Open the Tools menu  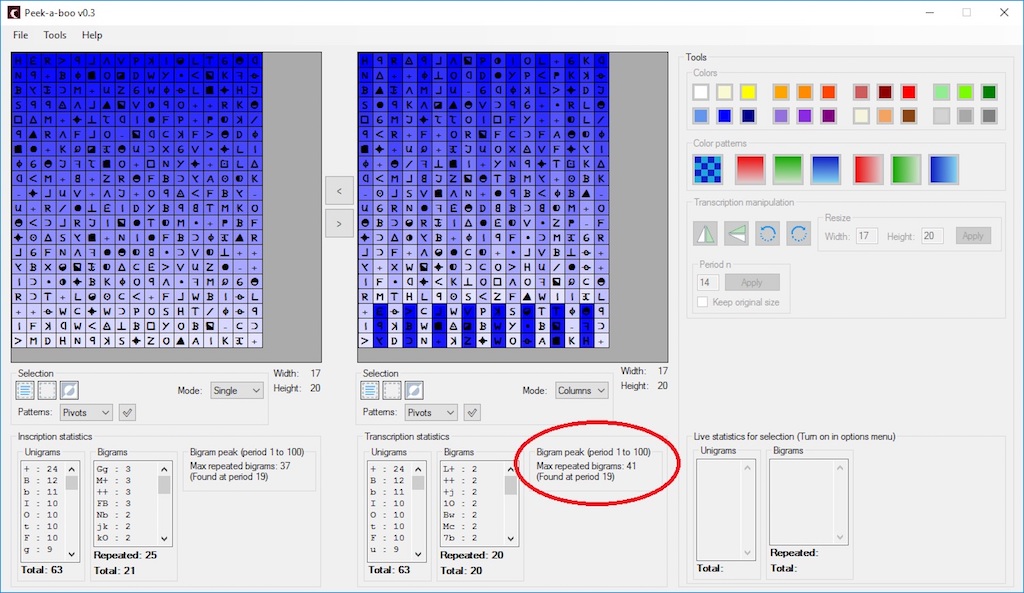coord(55,35)
